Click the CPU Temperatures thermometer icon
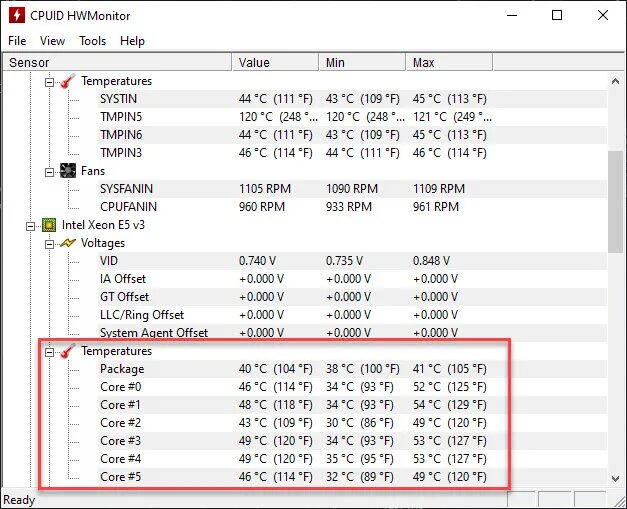The height and width of the screenshot is (509, 627). pyautogui.click(x=68, y=351)
